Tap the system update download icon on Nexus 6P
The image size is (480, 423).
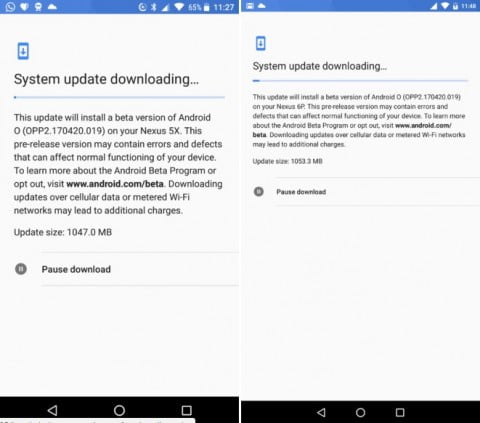click(x=261, y=43)
